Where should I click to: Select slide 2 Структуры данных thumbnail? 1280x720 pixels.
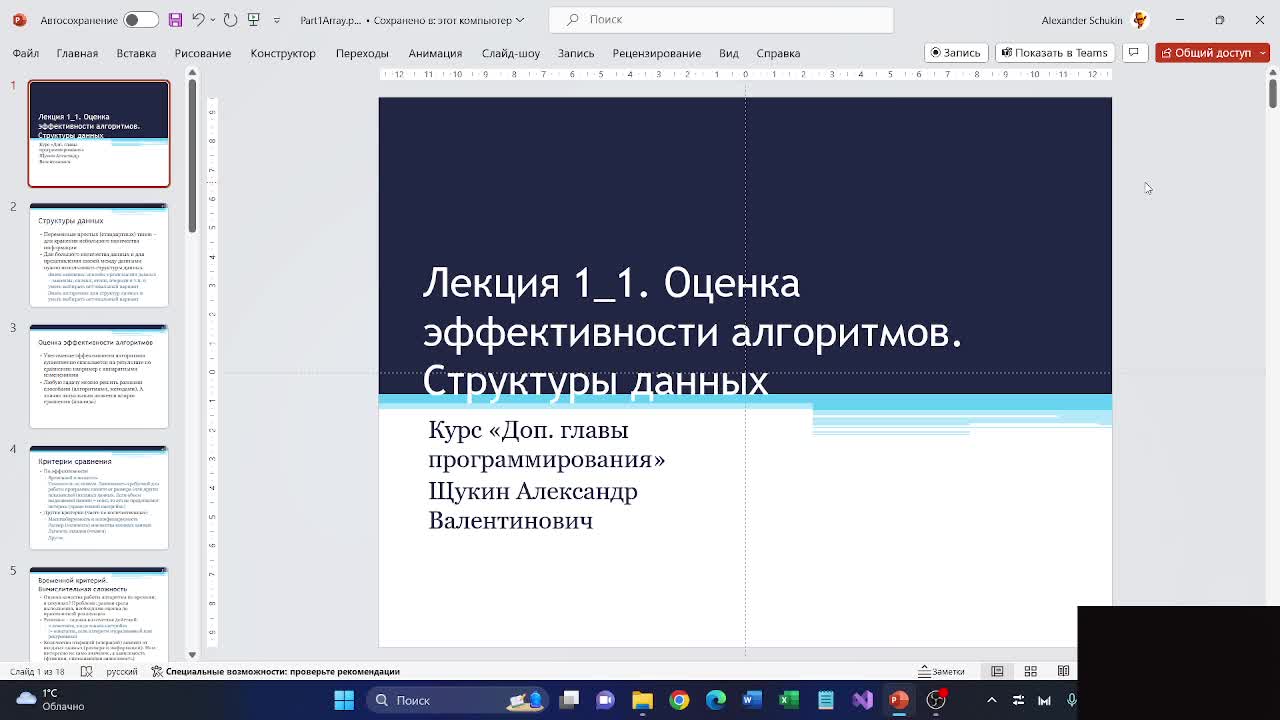pos(99,255)
